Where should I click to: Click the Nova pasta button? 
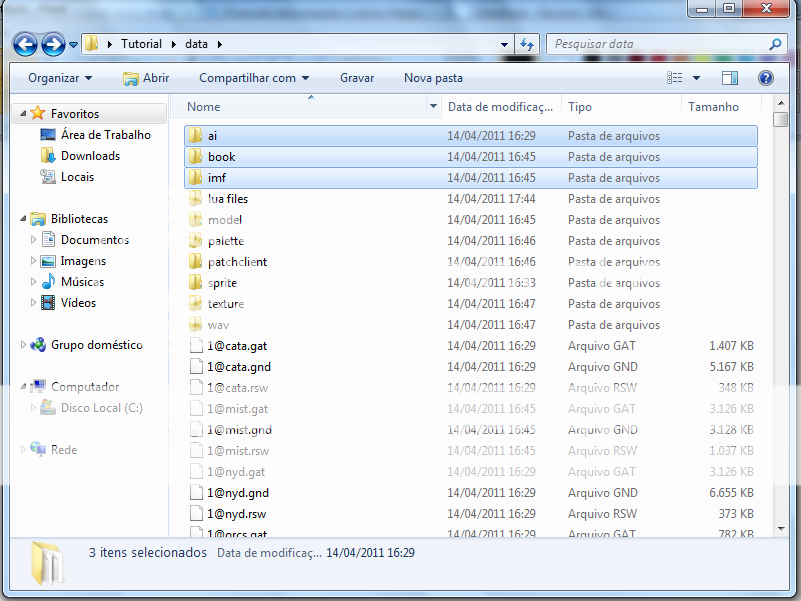pyautogui.click(x=433, y=78)
